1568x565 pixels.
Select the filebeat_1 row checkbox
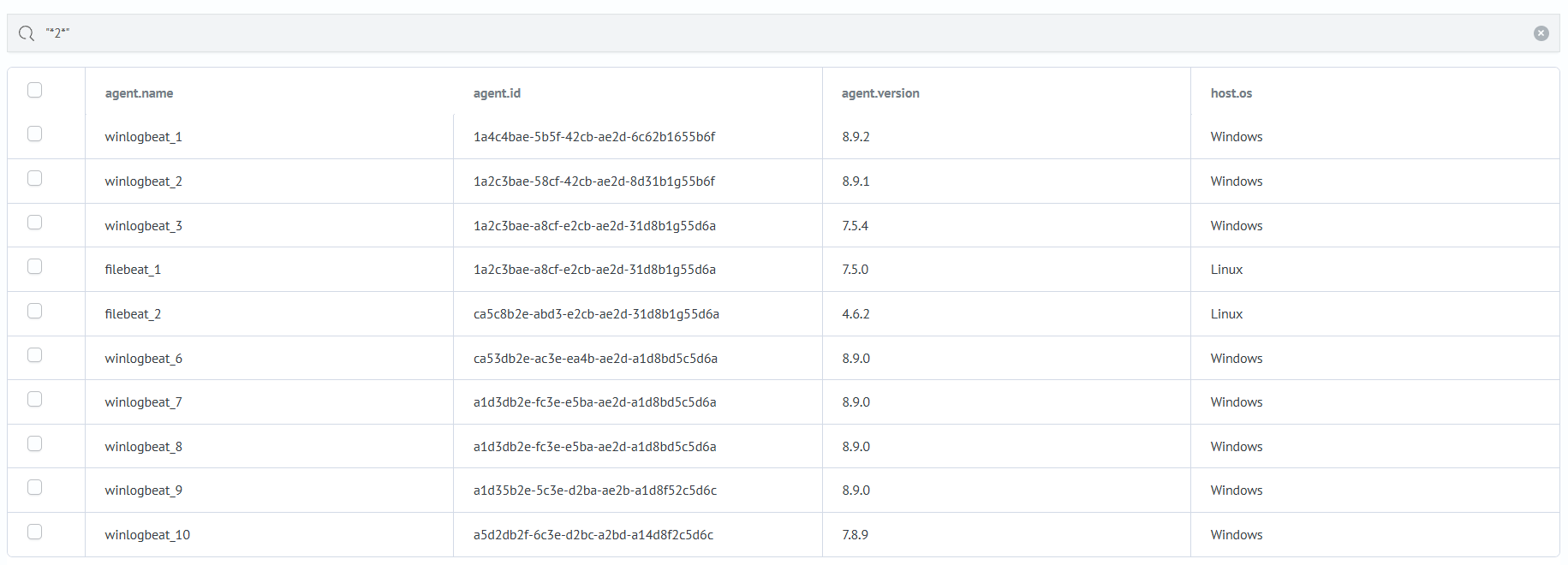click(35, 266)
